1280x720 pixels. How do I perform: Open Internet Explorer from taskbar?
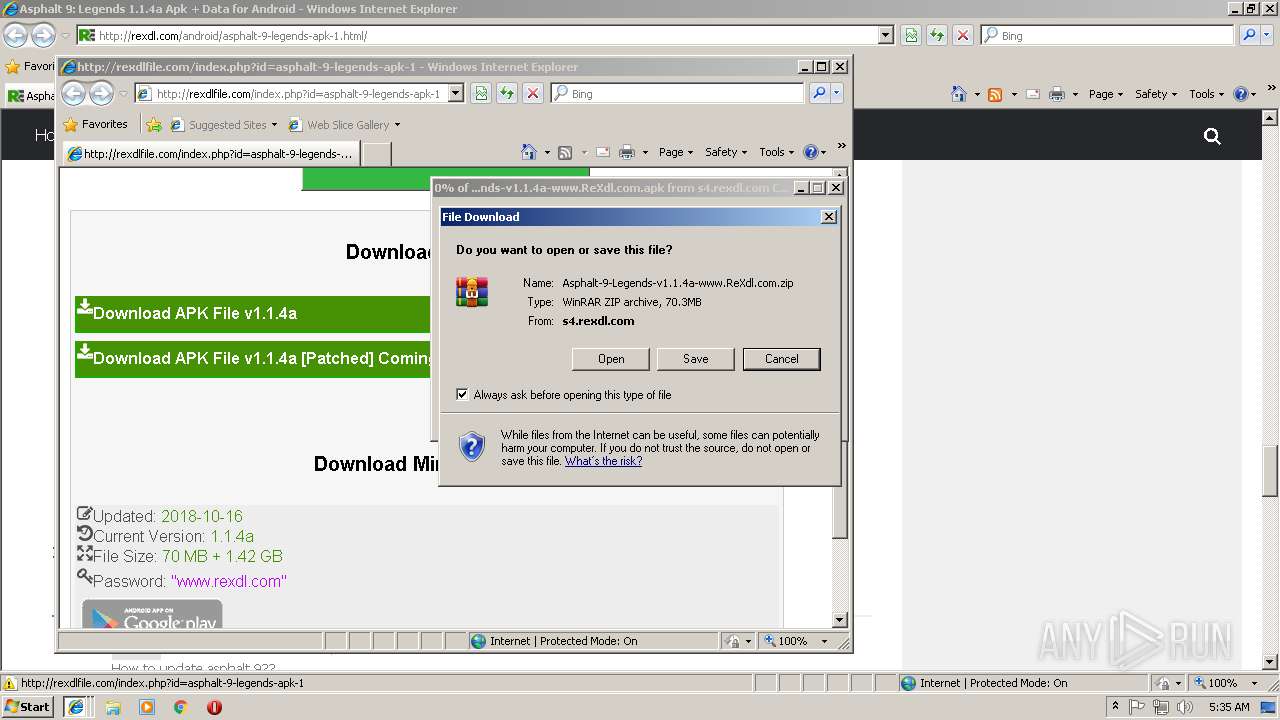75,707
